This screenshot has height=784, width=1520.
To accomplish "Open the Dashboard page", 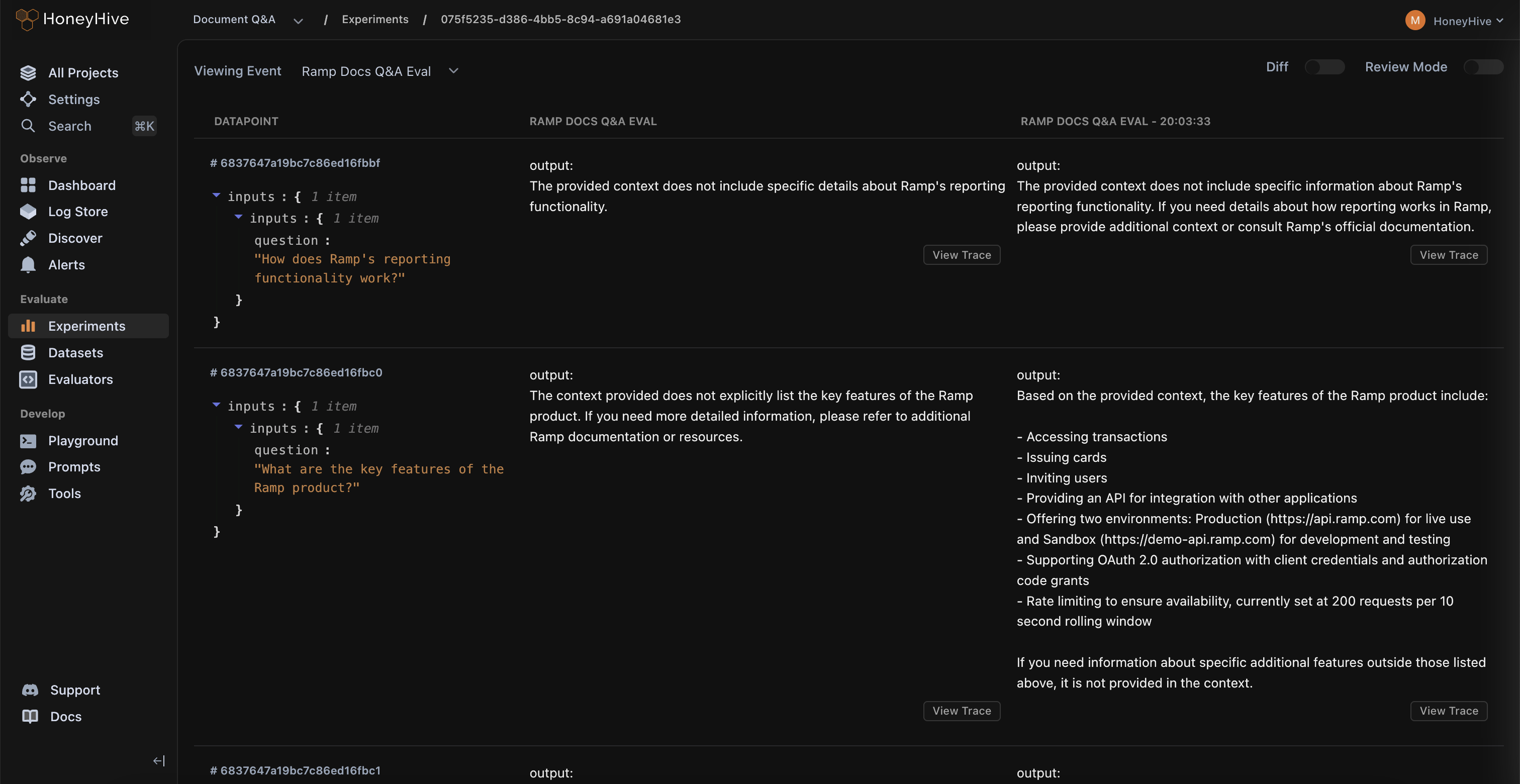I will [81, 185].
